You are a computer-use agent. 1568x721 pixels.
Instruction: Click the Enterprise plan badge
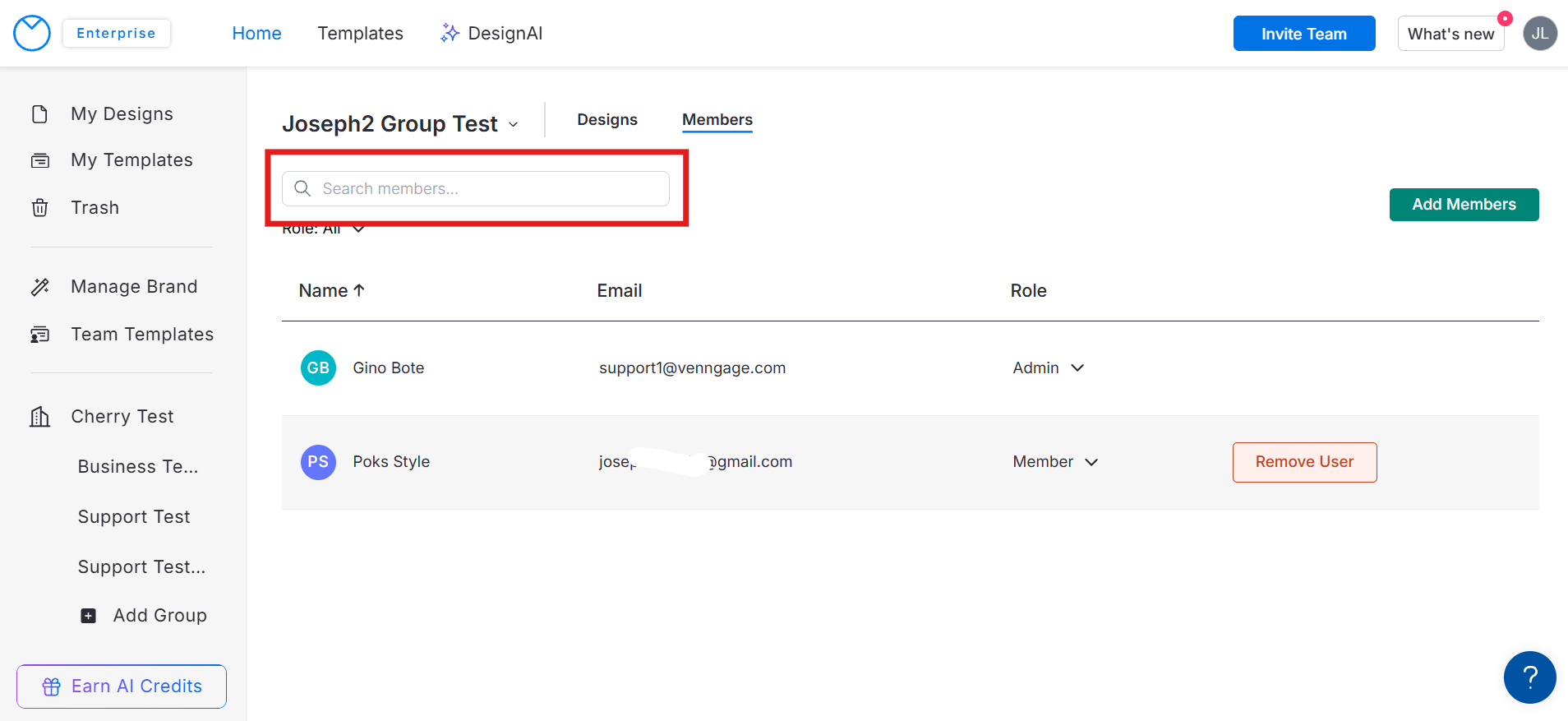[x=116, y=33]
